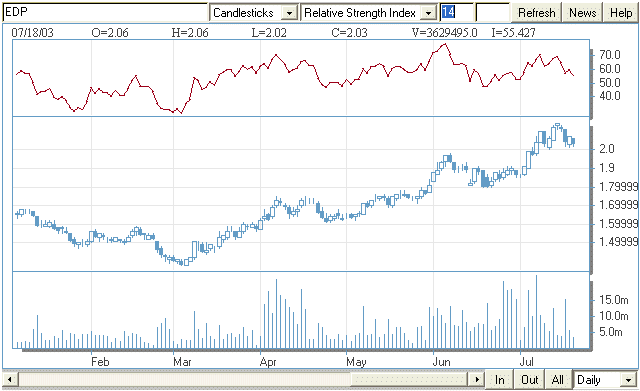Zoom in with the In button
Viewport: 640px width, 391px height.
[499, 380]
